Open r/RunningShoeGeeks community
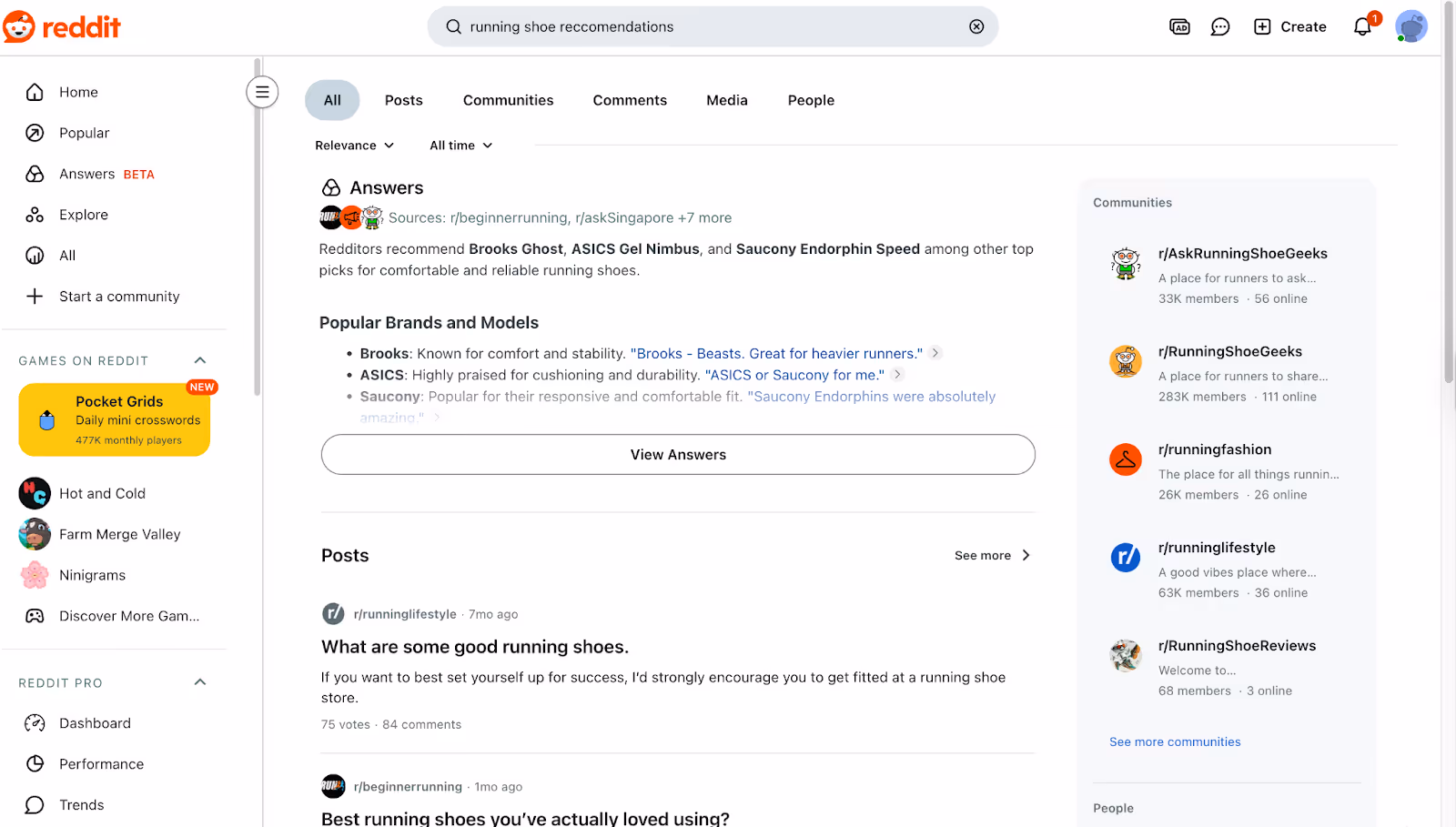 [1229, 352]
